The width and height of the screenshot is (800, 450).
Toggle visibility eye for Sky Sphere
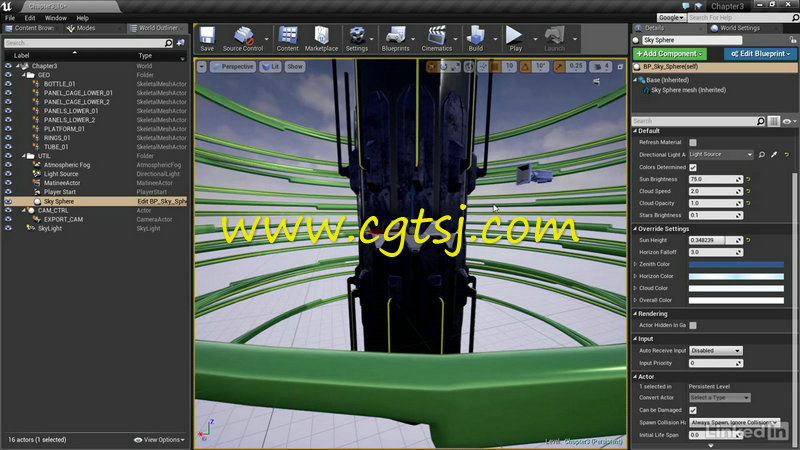8,202
